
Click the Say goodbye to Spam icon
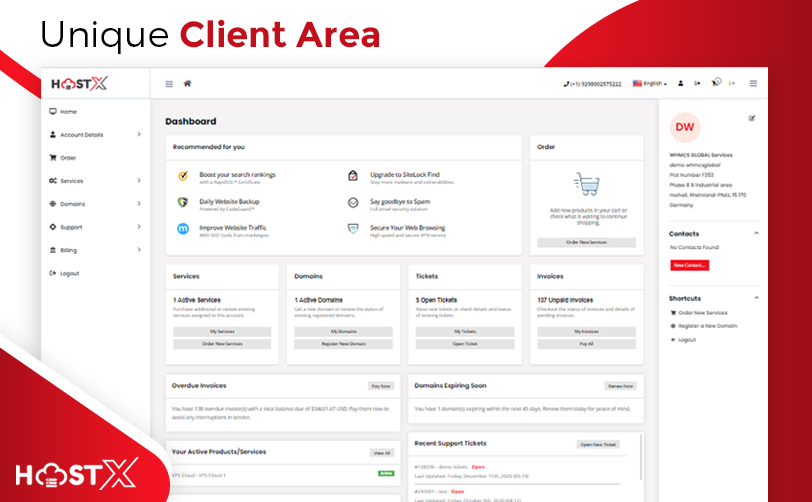click(353, 203)
